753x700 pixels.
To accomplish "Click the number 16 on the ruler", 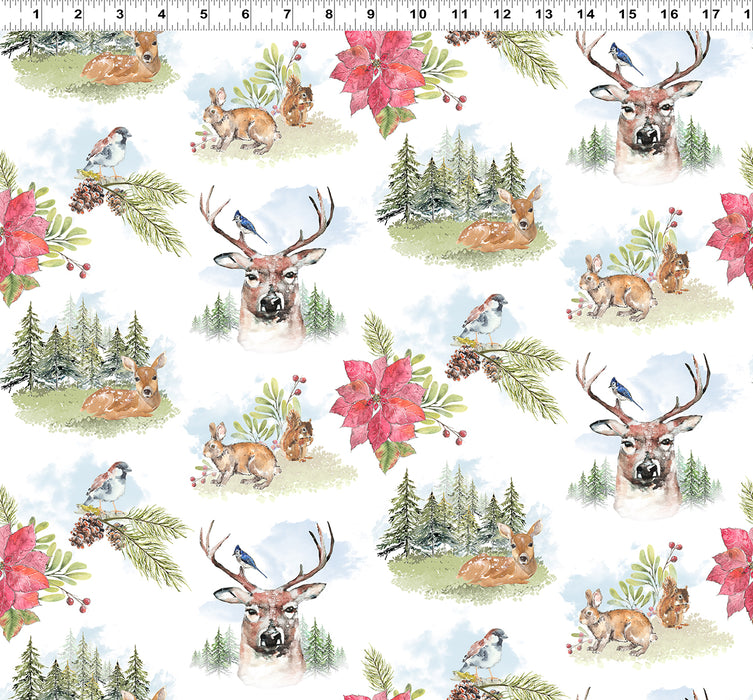I will 668,15.
